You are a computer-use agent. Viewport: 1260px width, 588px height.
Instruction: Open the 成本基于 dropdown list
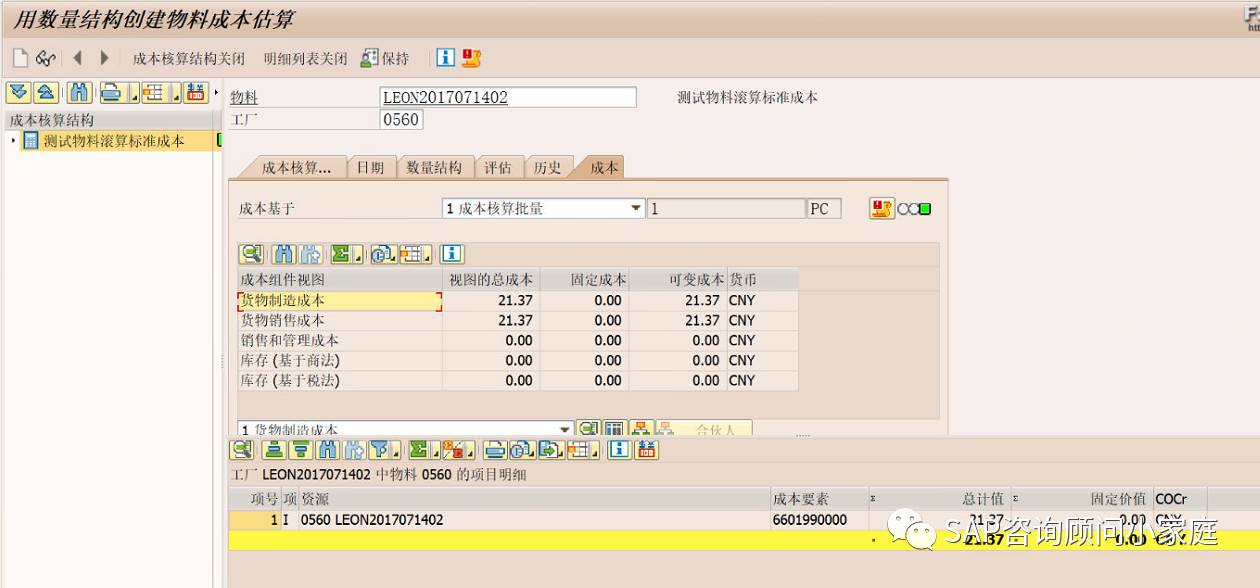tap(636, 209)
